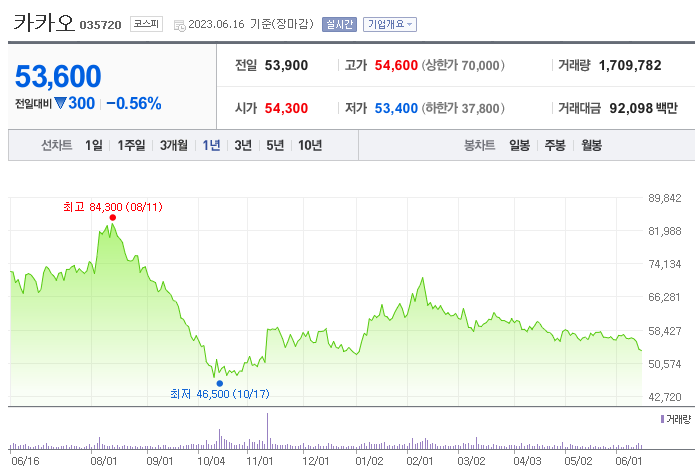Click the 거래량 value 1,709,782
The image size is (695, 475).
coord(630,66)
